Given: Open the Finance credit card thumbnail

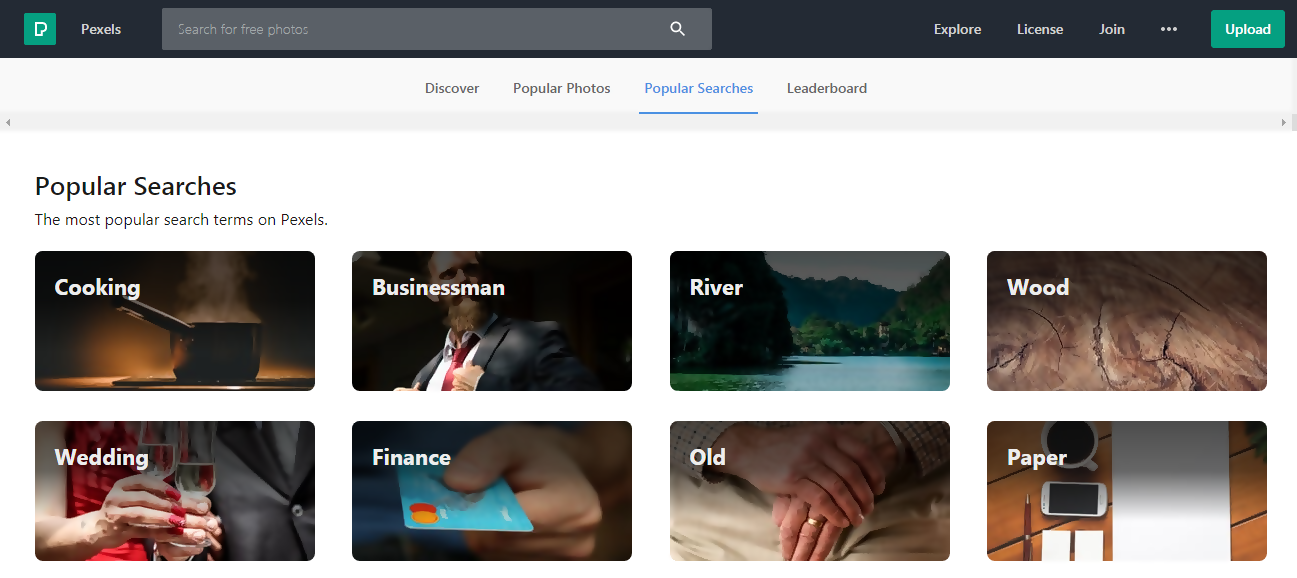Looking at the screenshot, I should [492, 491].
